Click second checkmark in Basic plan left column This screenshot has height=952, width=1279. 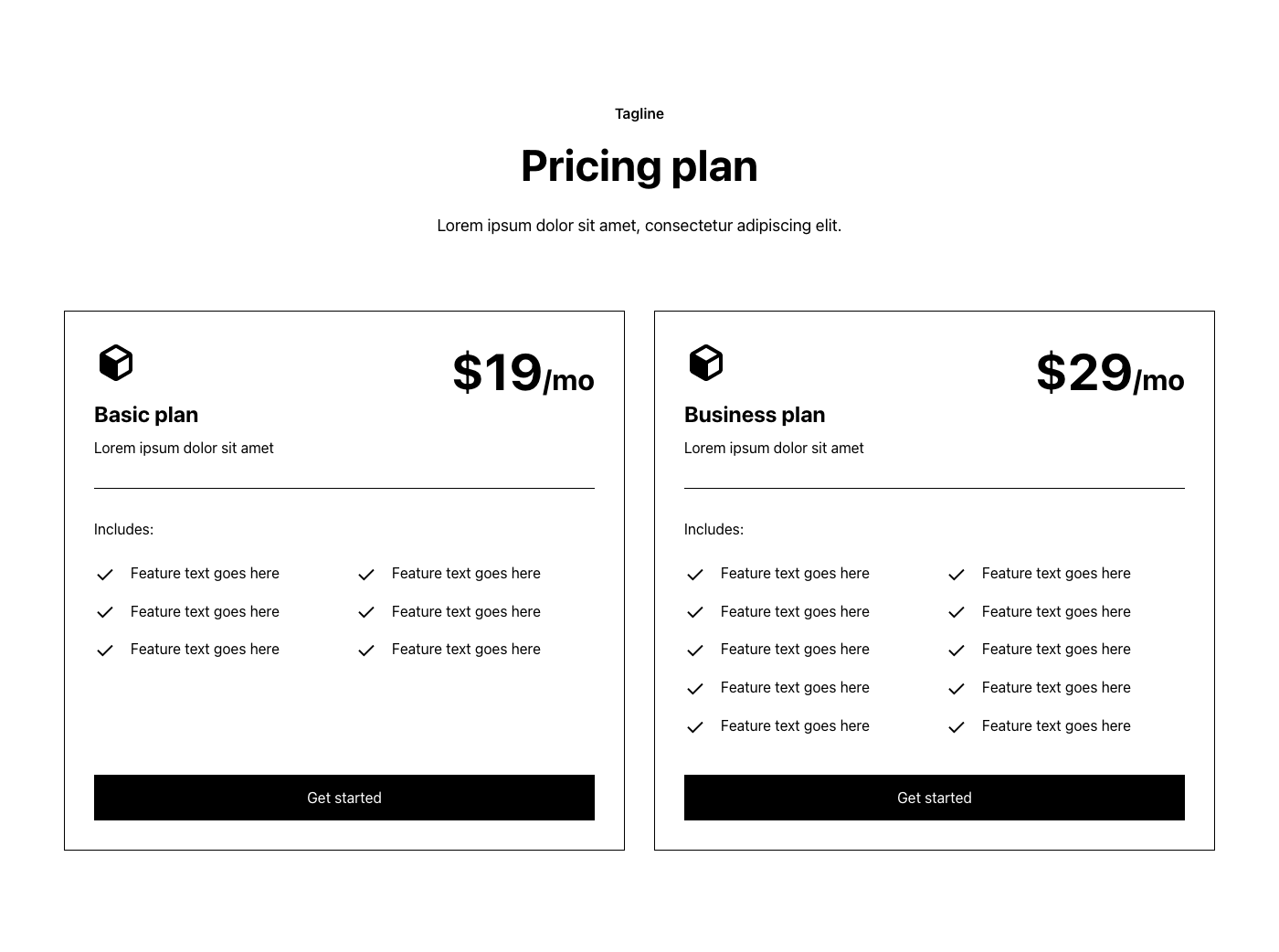[105, 612]
